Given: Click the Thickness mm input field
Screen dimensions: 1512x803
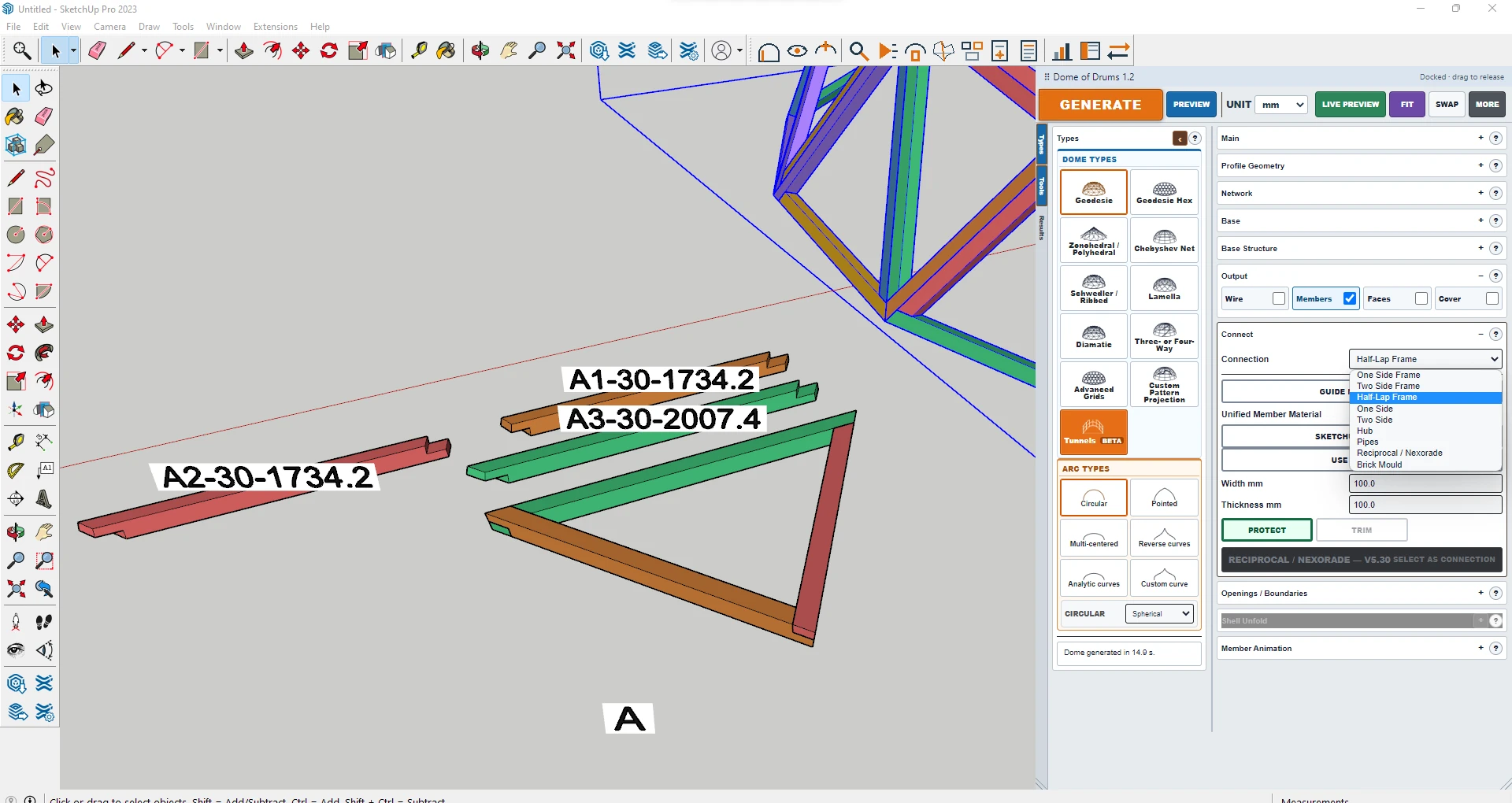Looking at the screenshot, I should (1425, 505).
